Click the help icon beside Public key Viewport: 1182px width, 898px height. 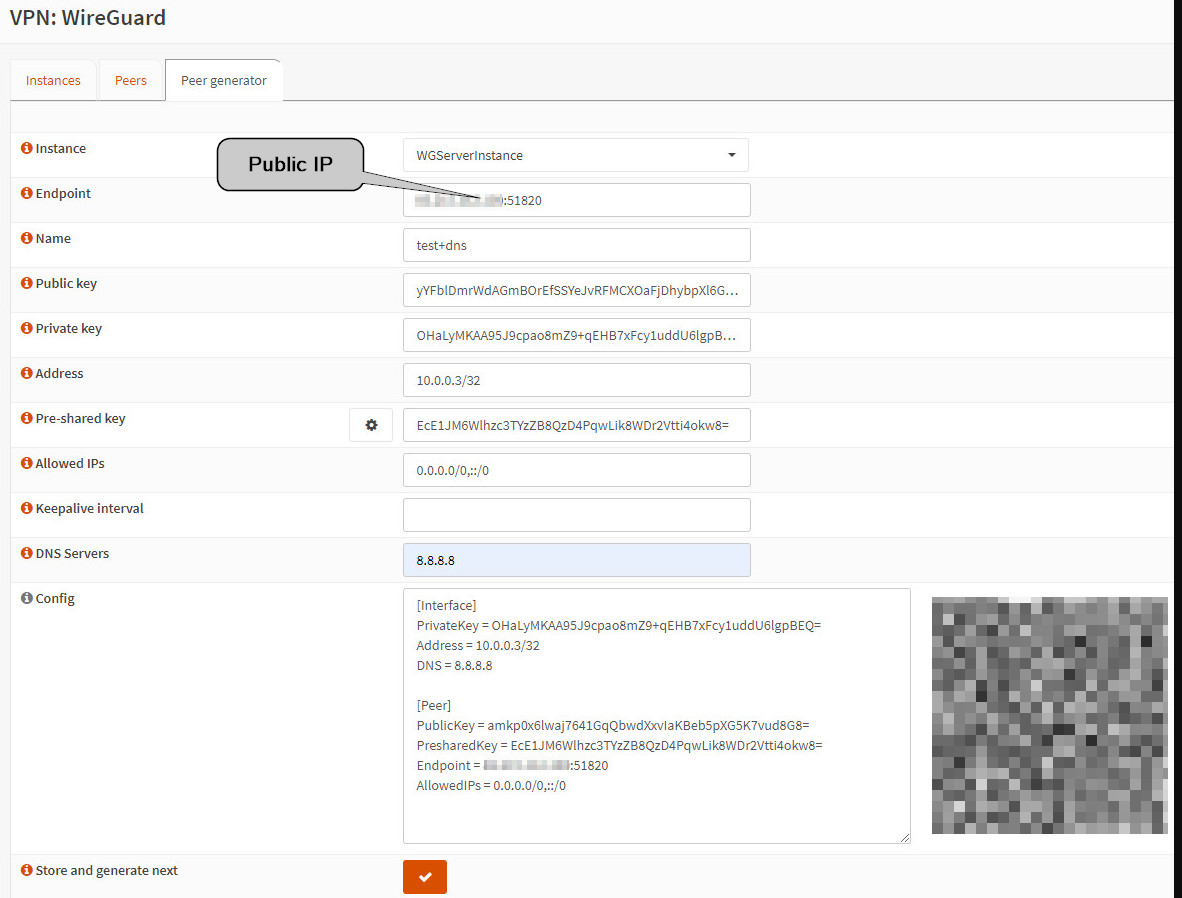pyautogui.click(x=27, y=284)
